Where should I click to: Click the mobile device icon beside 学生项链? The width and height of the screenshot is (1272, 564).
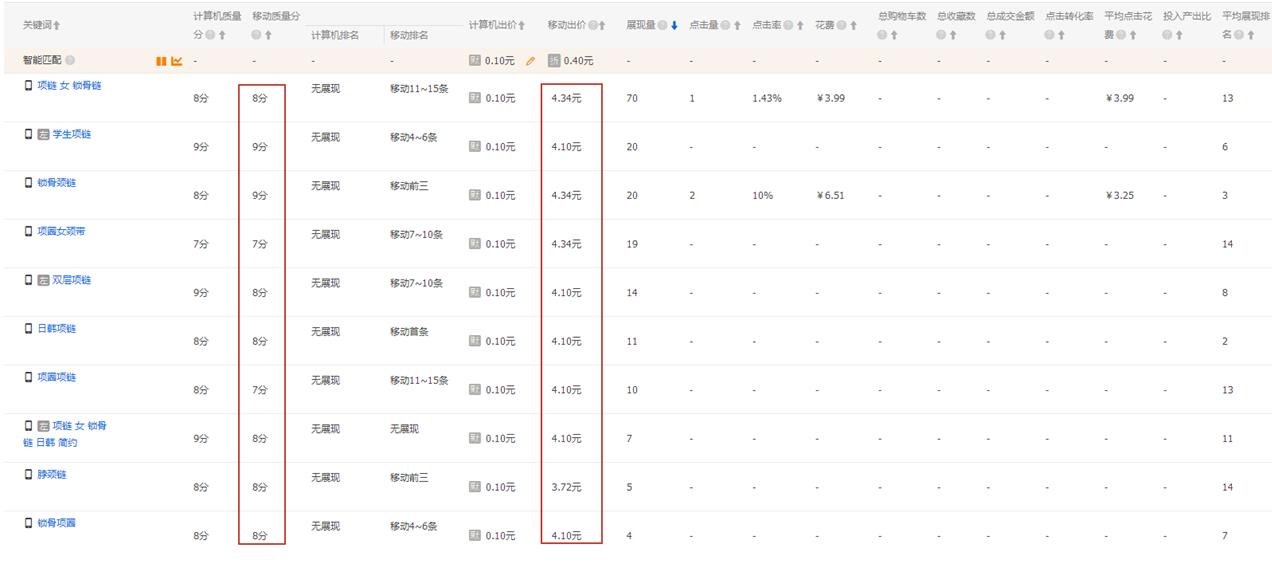tap(28, 134)
